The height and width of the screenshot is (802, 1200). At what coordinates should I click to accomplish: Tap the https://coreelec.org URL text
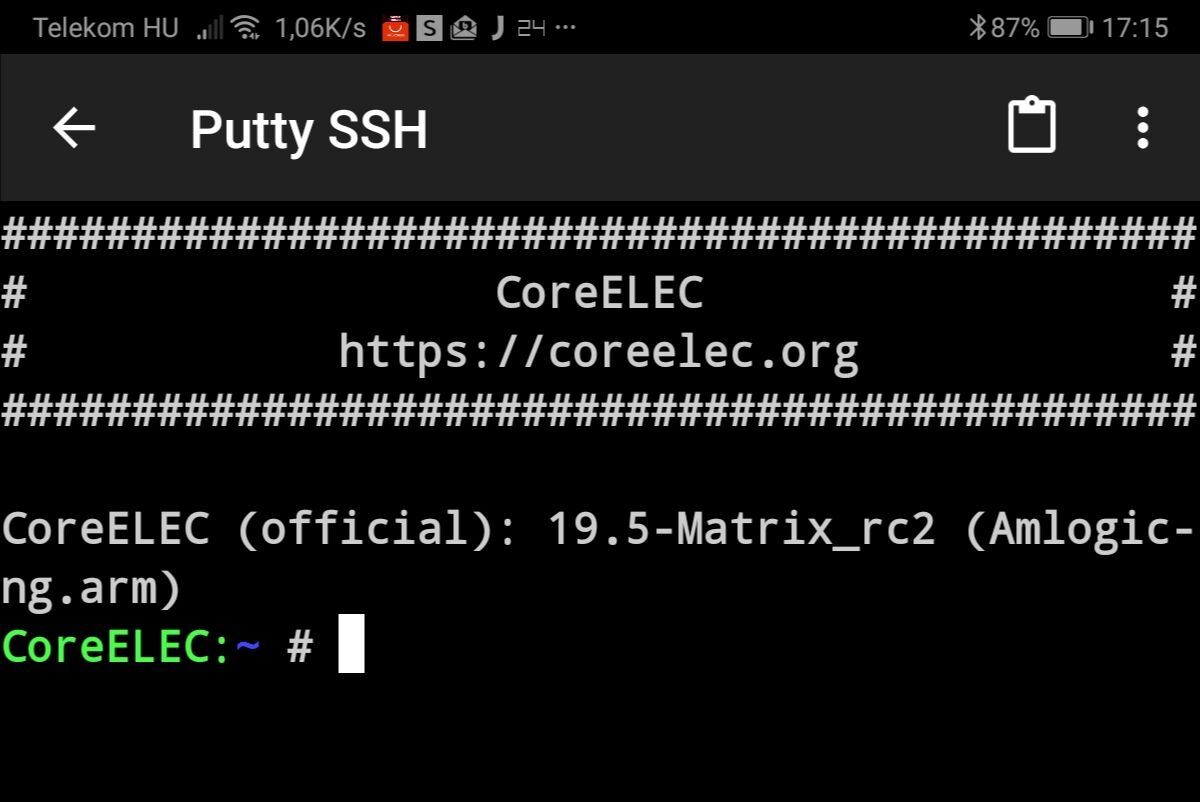click(x=598, y=352)
